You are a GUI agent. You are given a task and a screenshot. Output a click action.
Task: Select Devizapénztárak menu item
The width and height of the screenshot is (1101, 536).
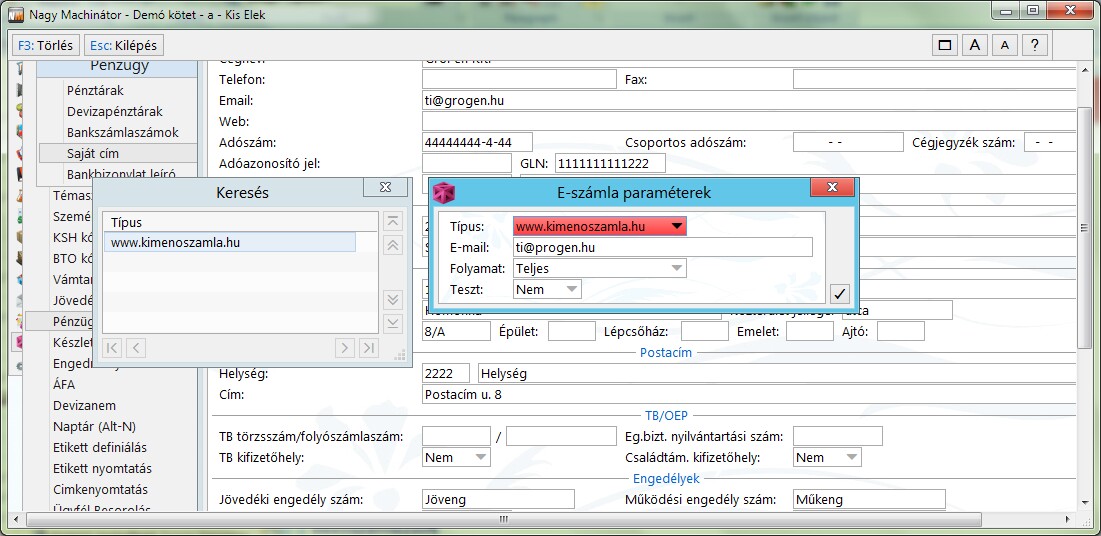tap(115, 112)
